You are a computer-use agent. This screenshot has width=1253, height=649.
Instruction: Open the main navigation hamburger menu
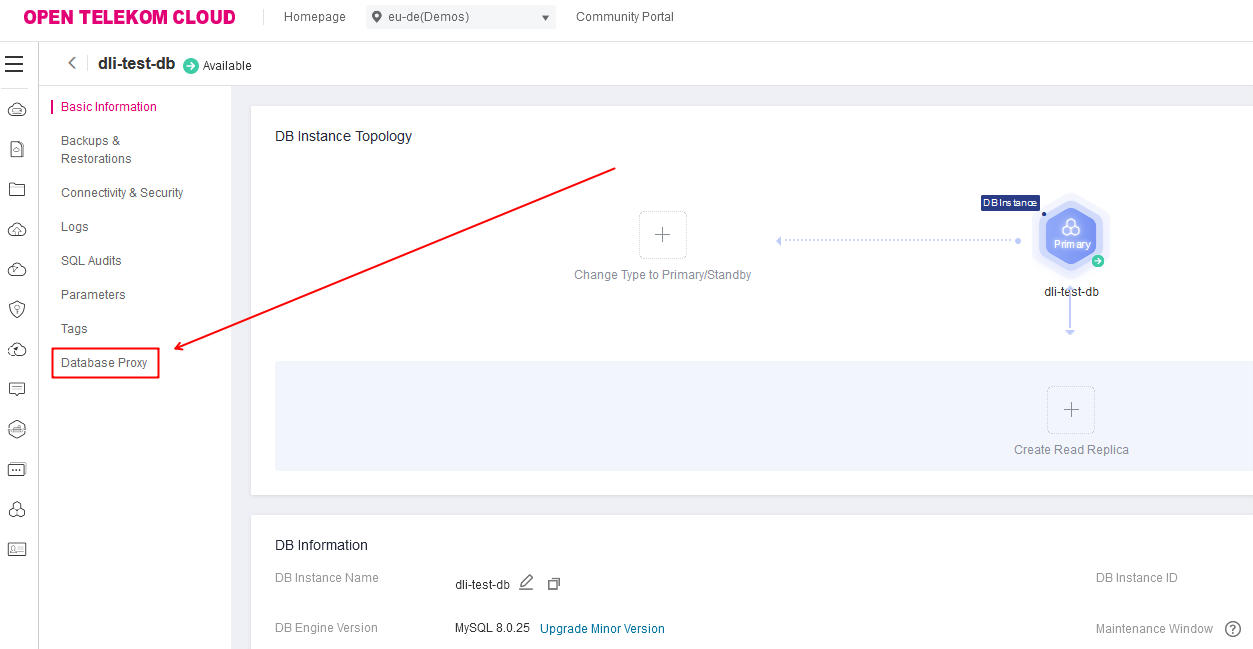tap(14, 63)
